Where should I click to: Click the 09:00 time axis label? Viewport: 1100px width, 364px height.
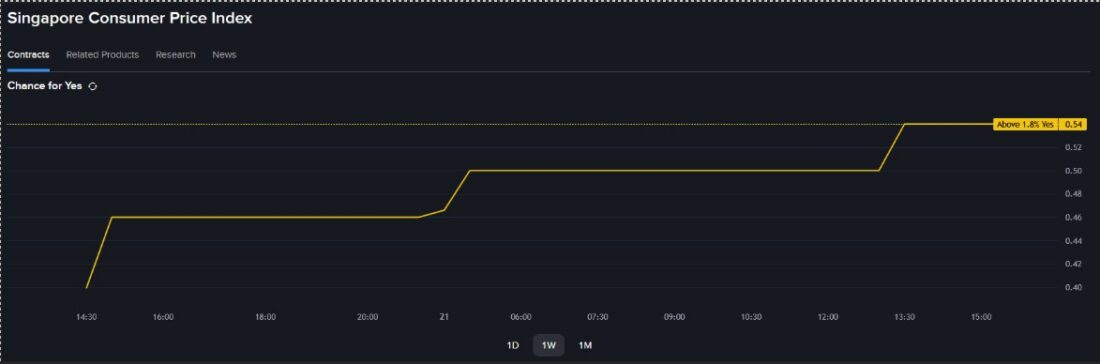tap(674, 317)
